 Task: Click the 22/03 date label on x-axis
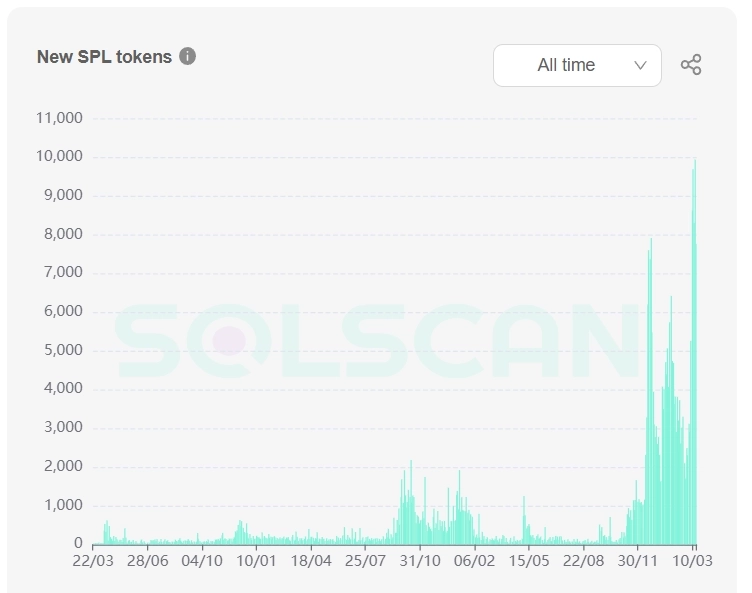click(x=93, y=560)
